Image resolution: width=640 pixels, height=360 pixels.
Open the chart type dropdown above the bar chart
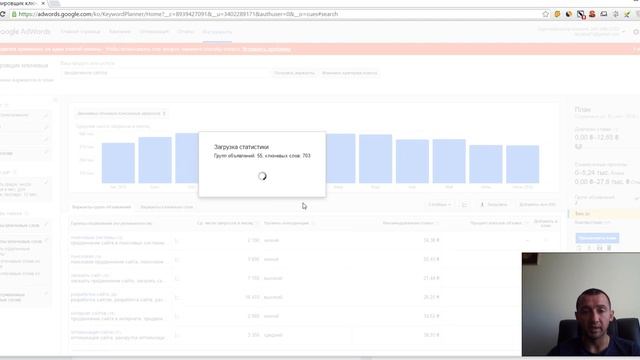(x=121, y=113)
